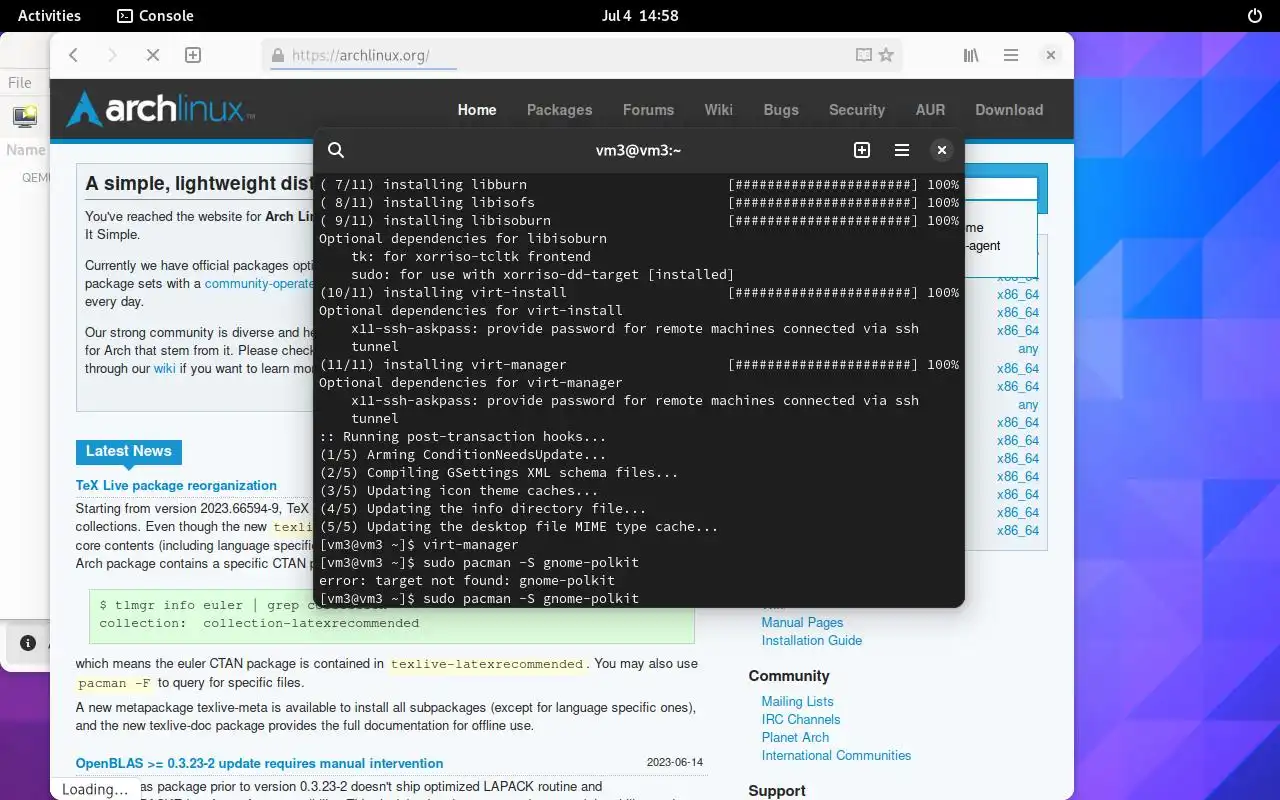Screen dimensions: 1280x800
Task: Click '(3/5) Updating icon theme caches' line
Action: pos(459,490)
